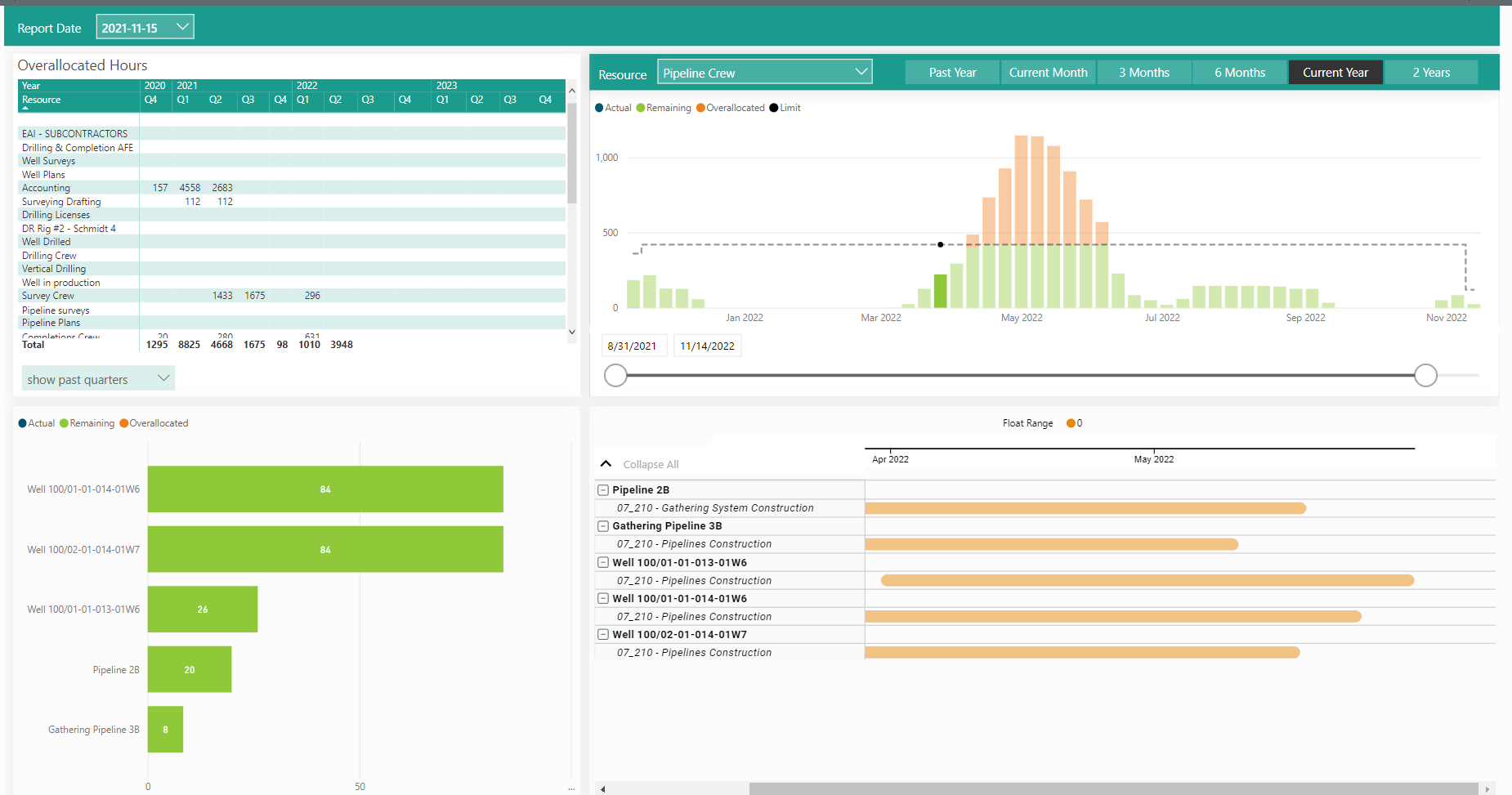The height and width of the screenshot is (795, 1512).
Task: Click the Overallocated legend marker in chart
Action: tap(700, 108)
